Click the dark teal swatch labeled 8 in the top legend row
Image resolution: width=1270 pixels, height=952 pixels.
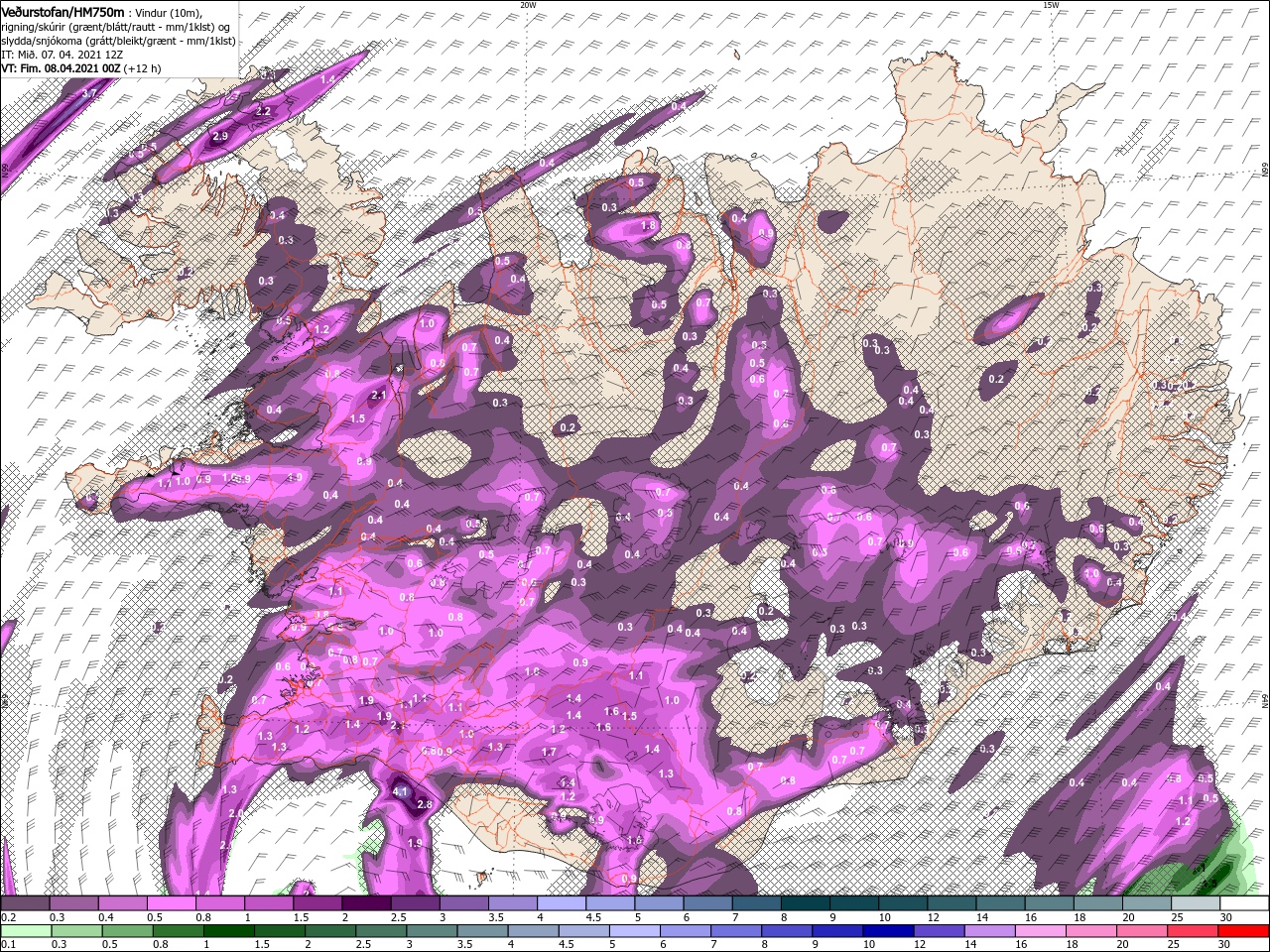coord(804,903)
